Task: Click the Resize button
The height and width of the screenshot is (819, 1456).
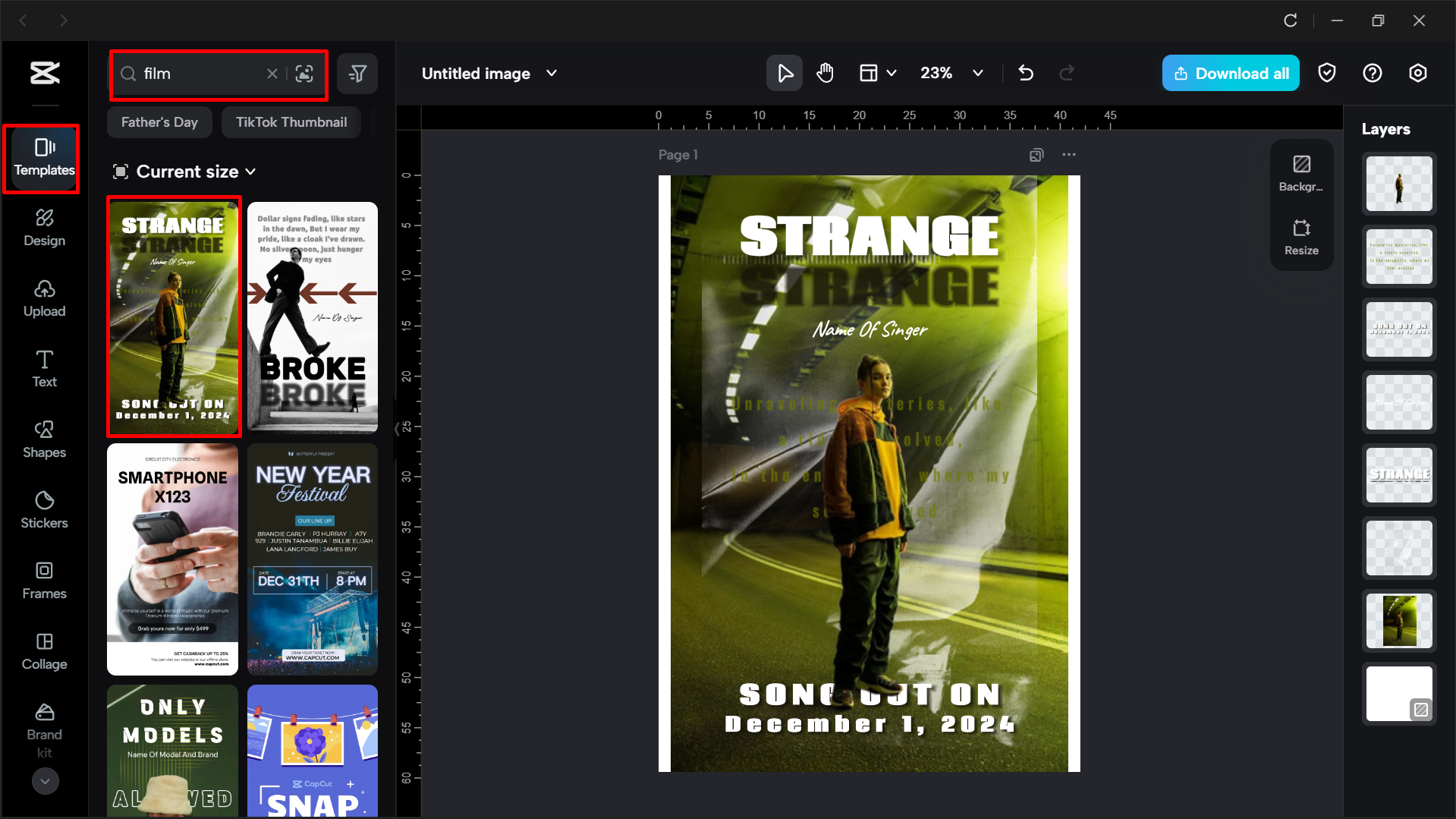Action: (x=1301, y=236)
